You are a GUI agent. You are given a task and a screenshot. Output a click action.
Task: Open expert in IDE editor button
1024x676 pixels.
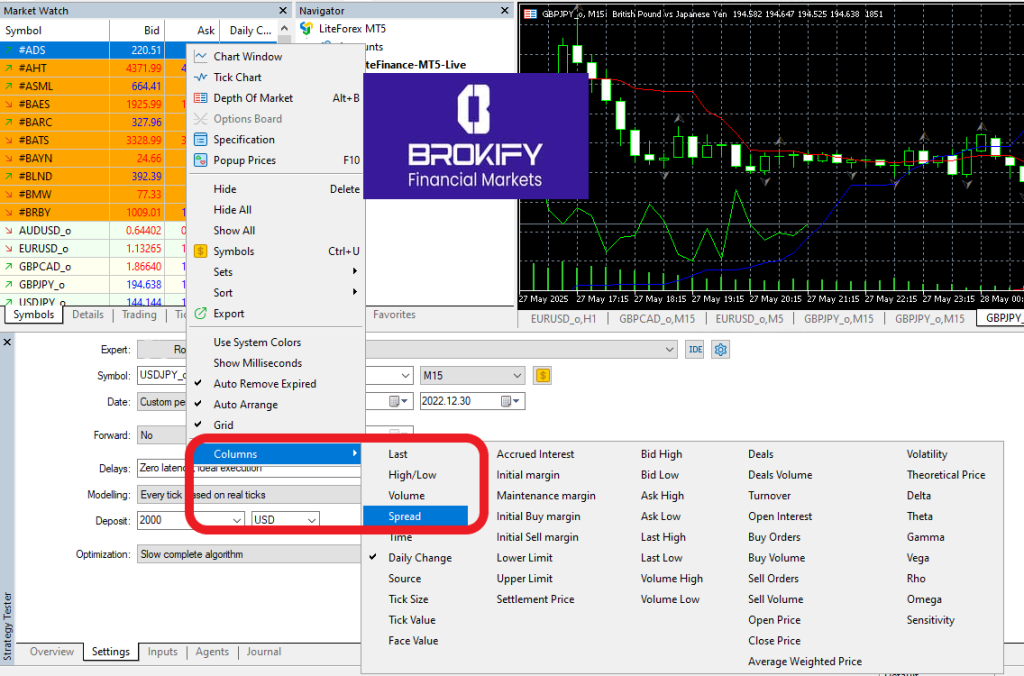point(695,349)
